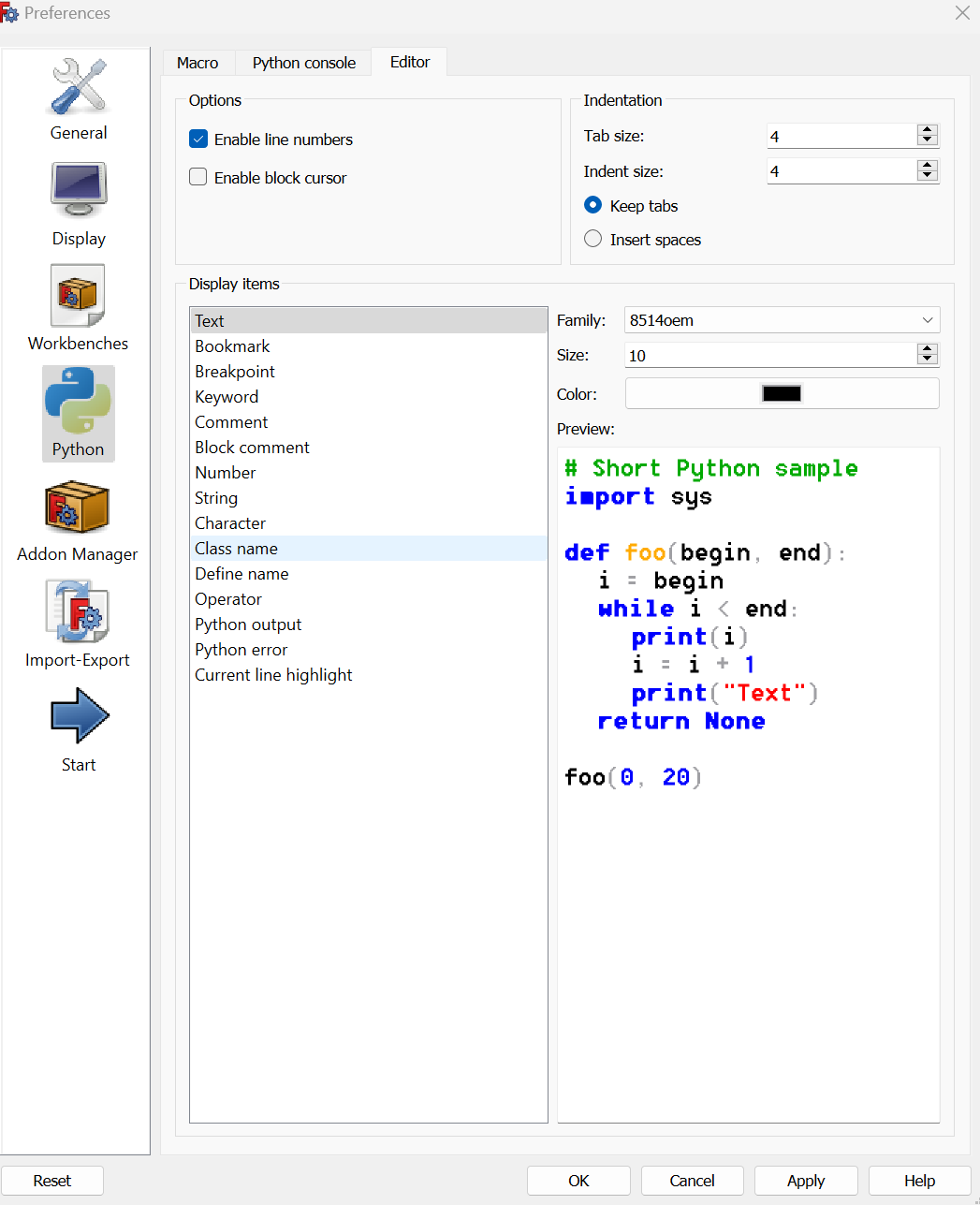The width and height of the screenshot is (980, 1205).
Task: Apply the editor settings
Action: point(805,1181)
